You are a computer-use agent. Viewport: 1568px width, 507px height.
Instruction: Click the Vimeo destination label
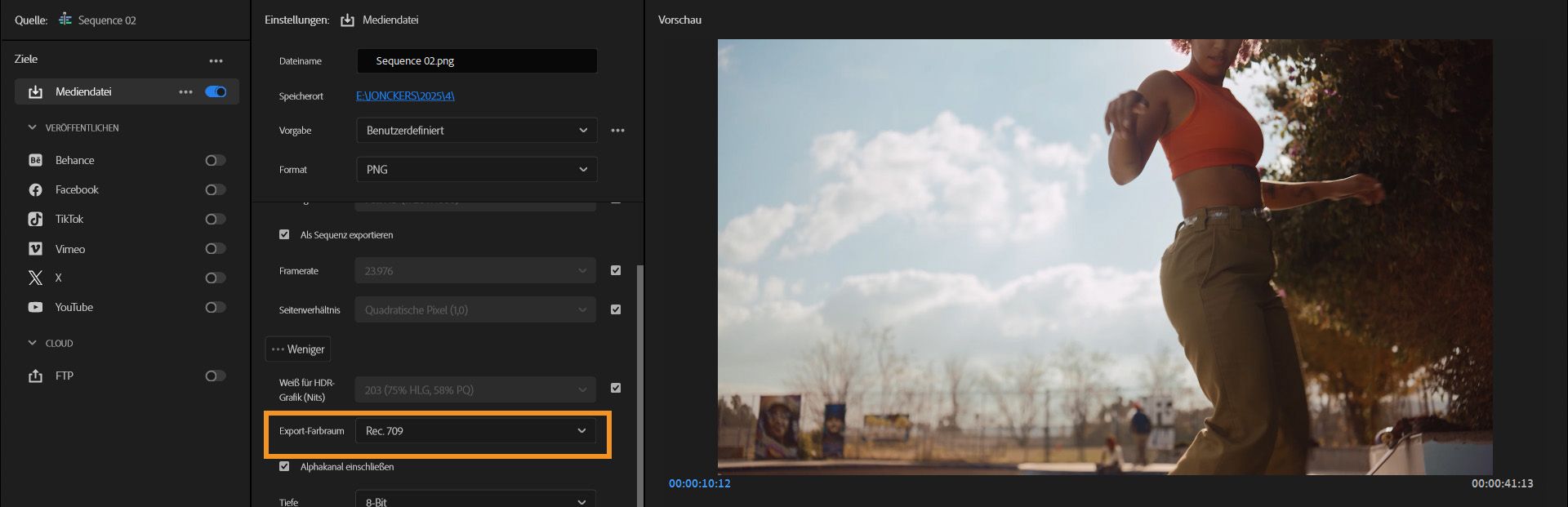(70, 249)
